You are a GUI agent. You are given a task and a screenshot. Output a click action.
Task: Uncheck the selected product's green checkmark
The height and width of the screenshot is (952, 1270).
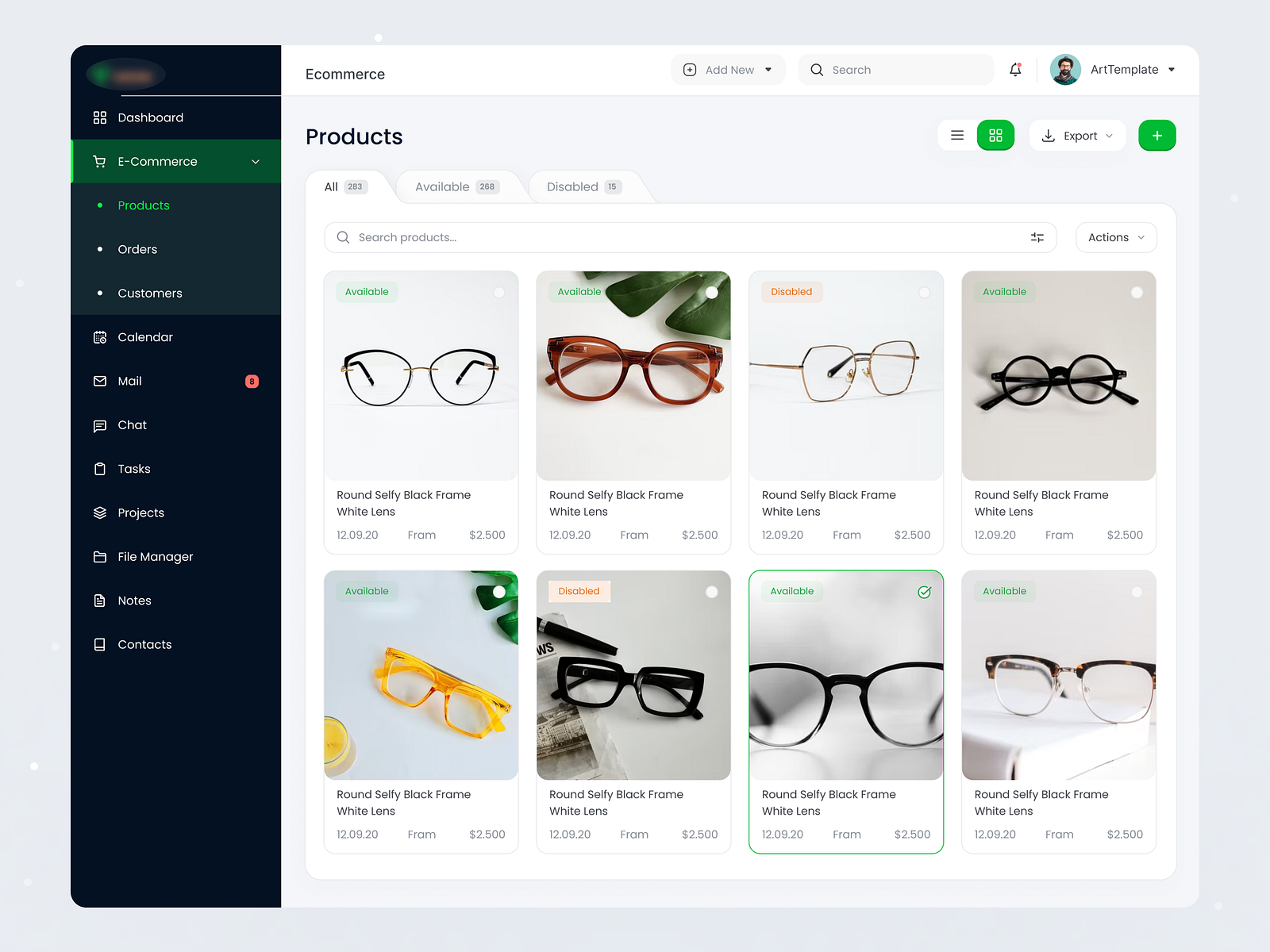coord(924,592)
